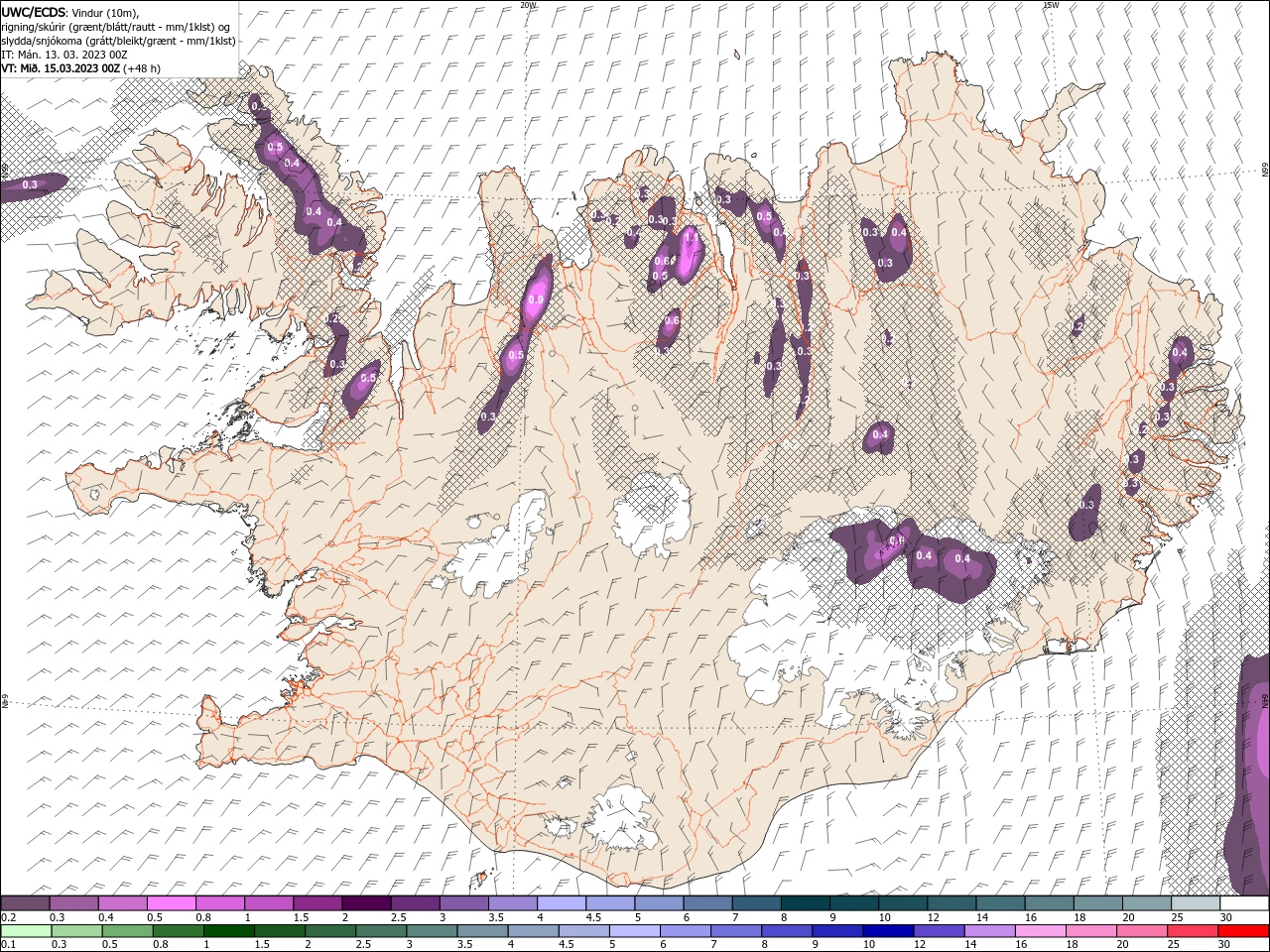Image resolution: width=1270 pixels, height=952 pixels.
Task: Select the upper legend swatch starting at 3.5
Action: pos(513,903)
